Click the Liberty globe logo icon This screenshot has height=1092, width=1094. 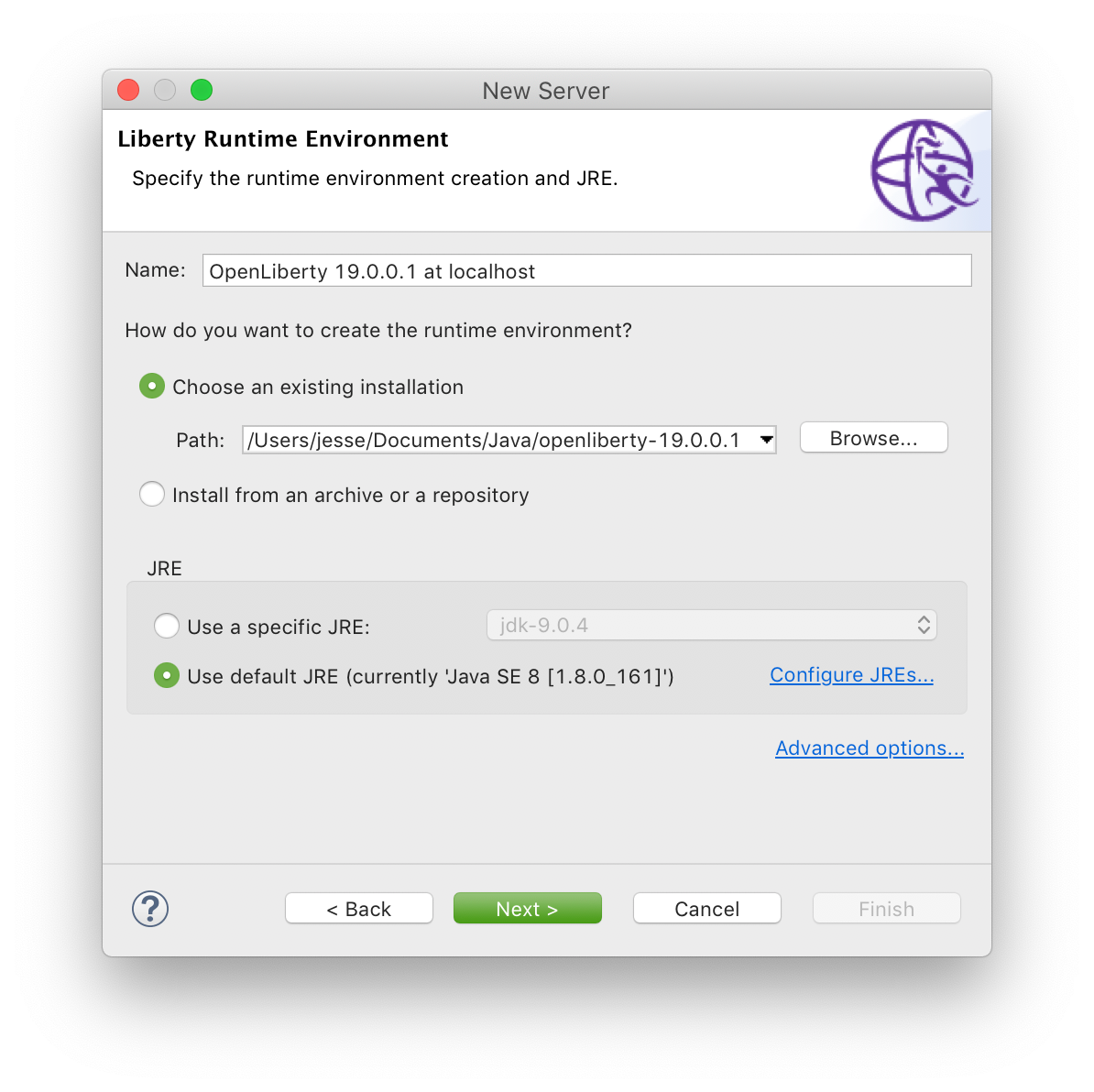pyautogui.click(x=923, y=170)
